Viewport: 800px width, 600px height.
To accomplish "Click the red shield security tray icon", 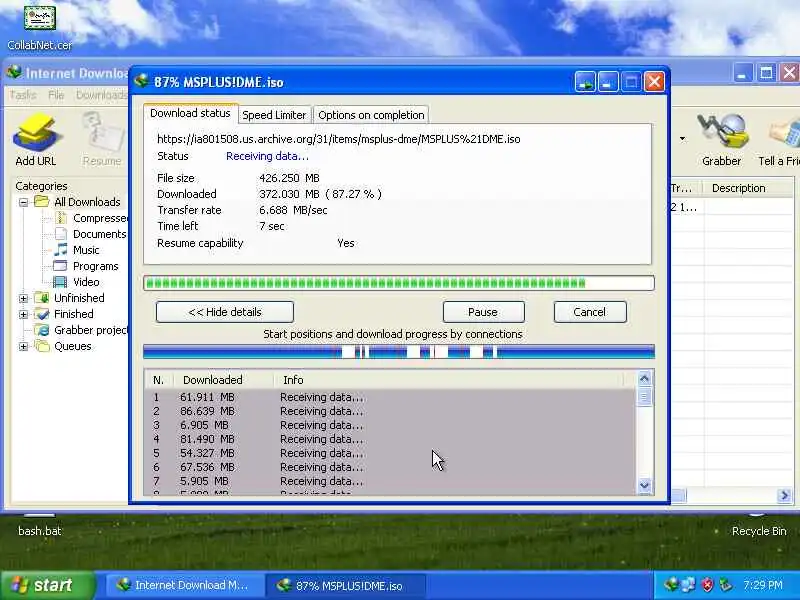I will (x=707, y=585).
